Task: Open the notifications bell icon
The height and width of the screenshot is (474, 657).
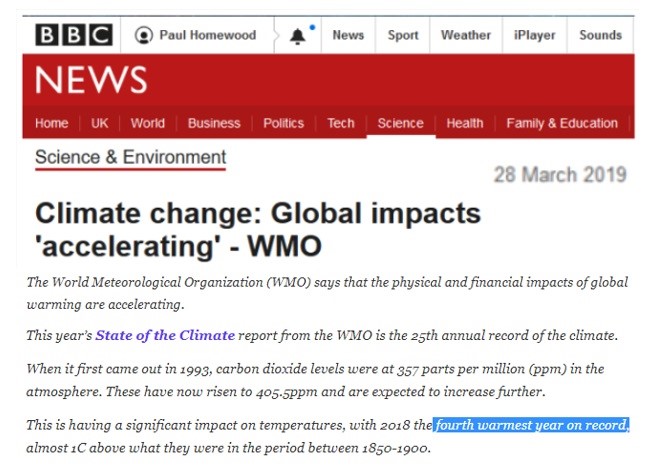Action: point(297,36)
